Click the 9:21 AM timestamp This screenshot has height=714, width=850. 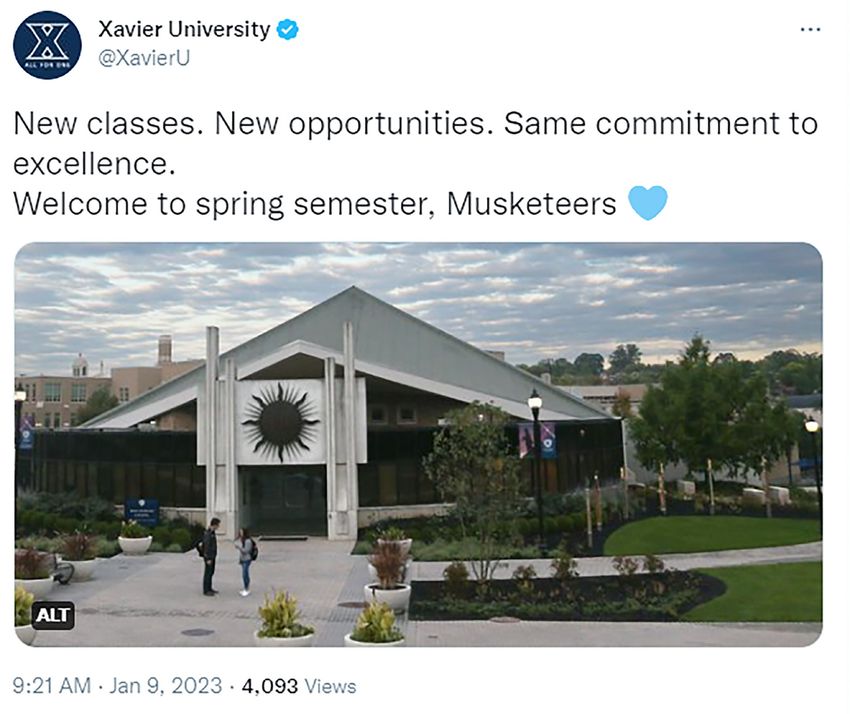tap(52, 686)
